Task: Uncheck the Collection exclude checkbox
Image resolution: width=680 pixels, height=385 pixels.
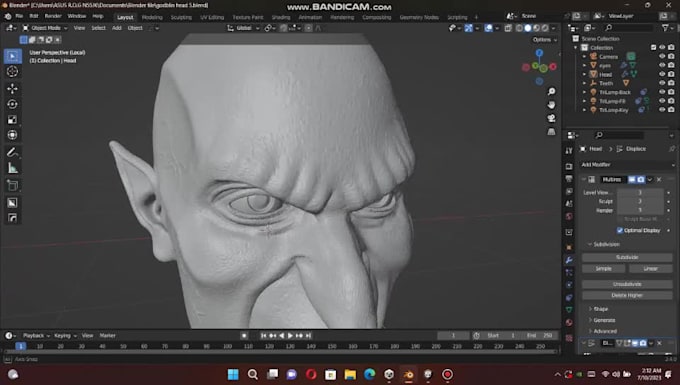Action: (x=653, y=47)
